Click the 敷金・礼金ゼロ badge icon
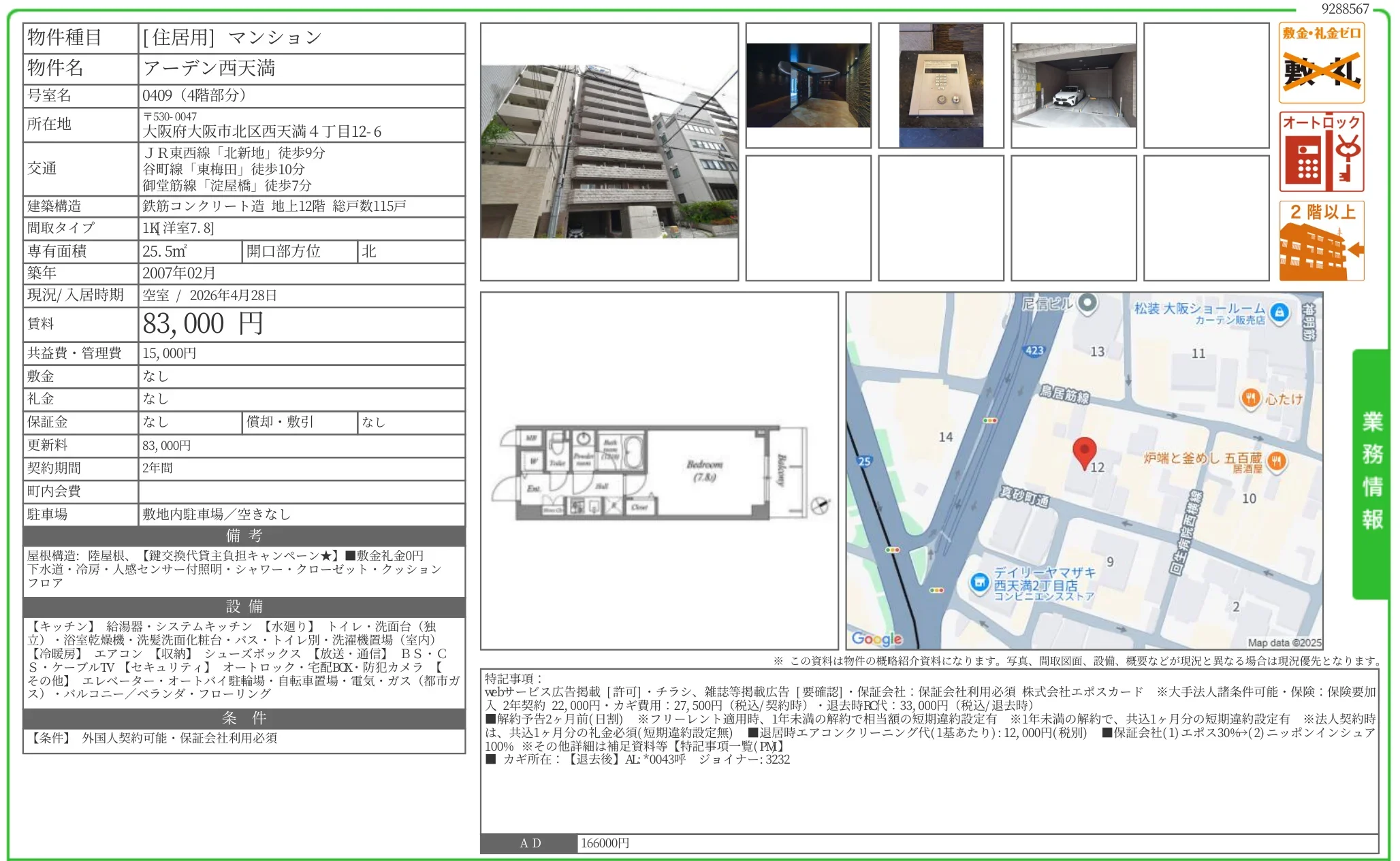The image size is (1400, 861). click(1321, 63)
